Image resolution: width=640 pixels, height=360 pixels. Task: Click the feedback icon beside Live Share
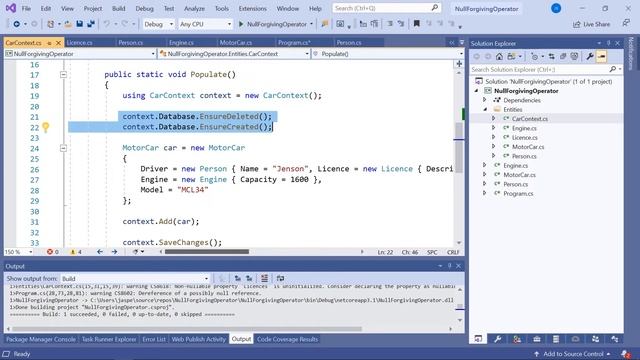pyautogui.click(x=626, y=24)
